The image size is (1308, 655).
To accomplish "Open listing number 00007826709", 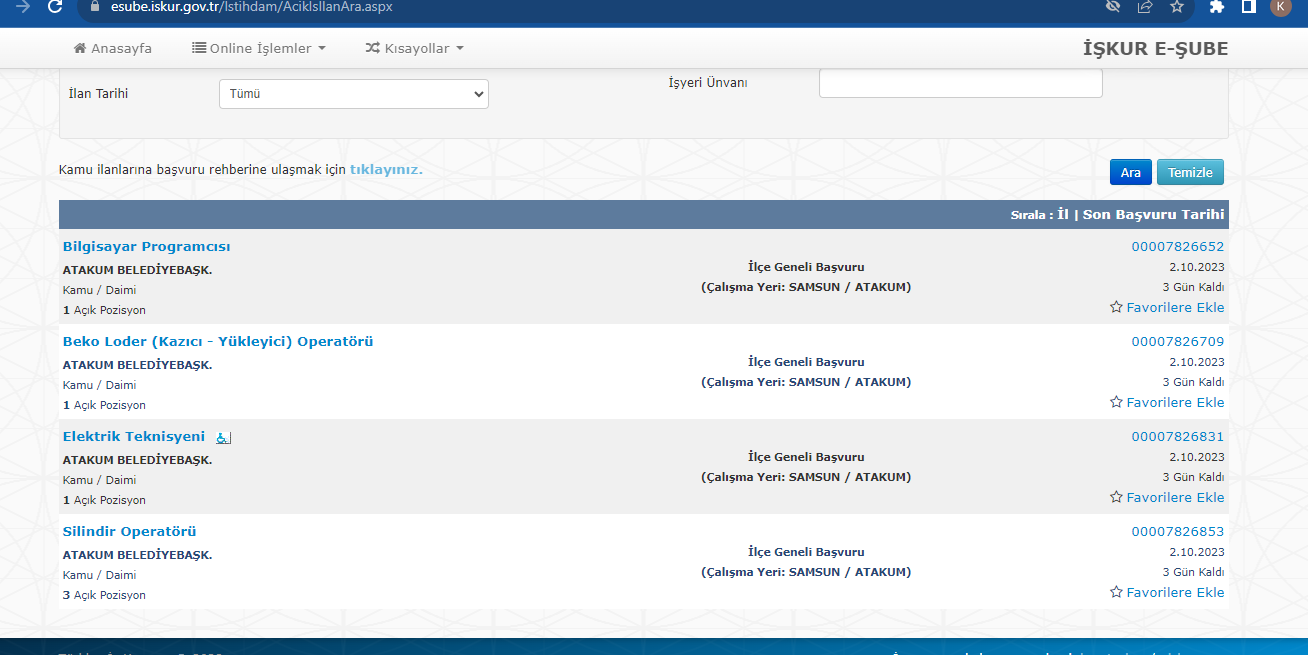I will pos(1178,342).
